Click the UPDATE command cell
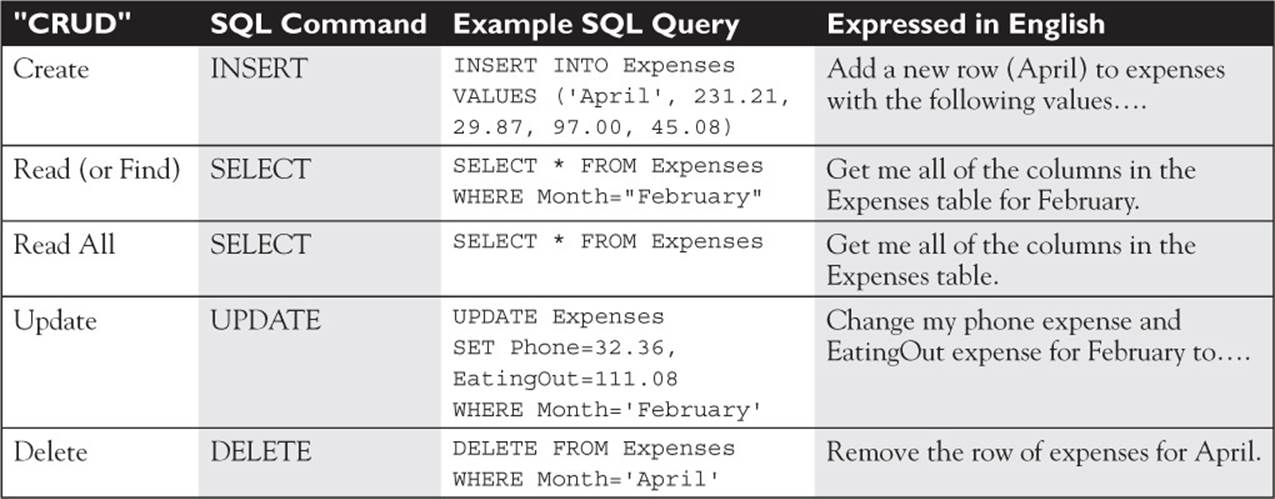Image resolution: width=1275 pixels, height=499 pixels. coord(265,321)
